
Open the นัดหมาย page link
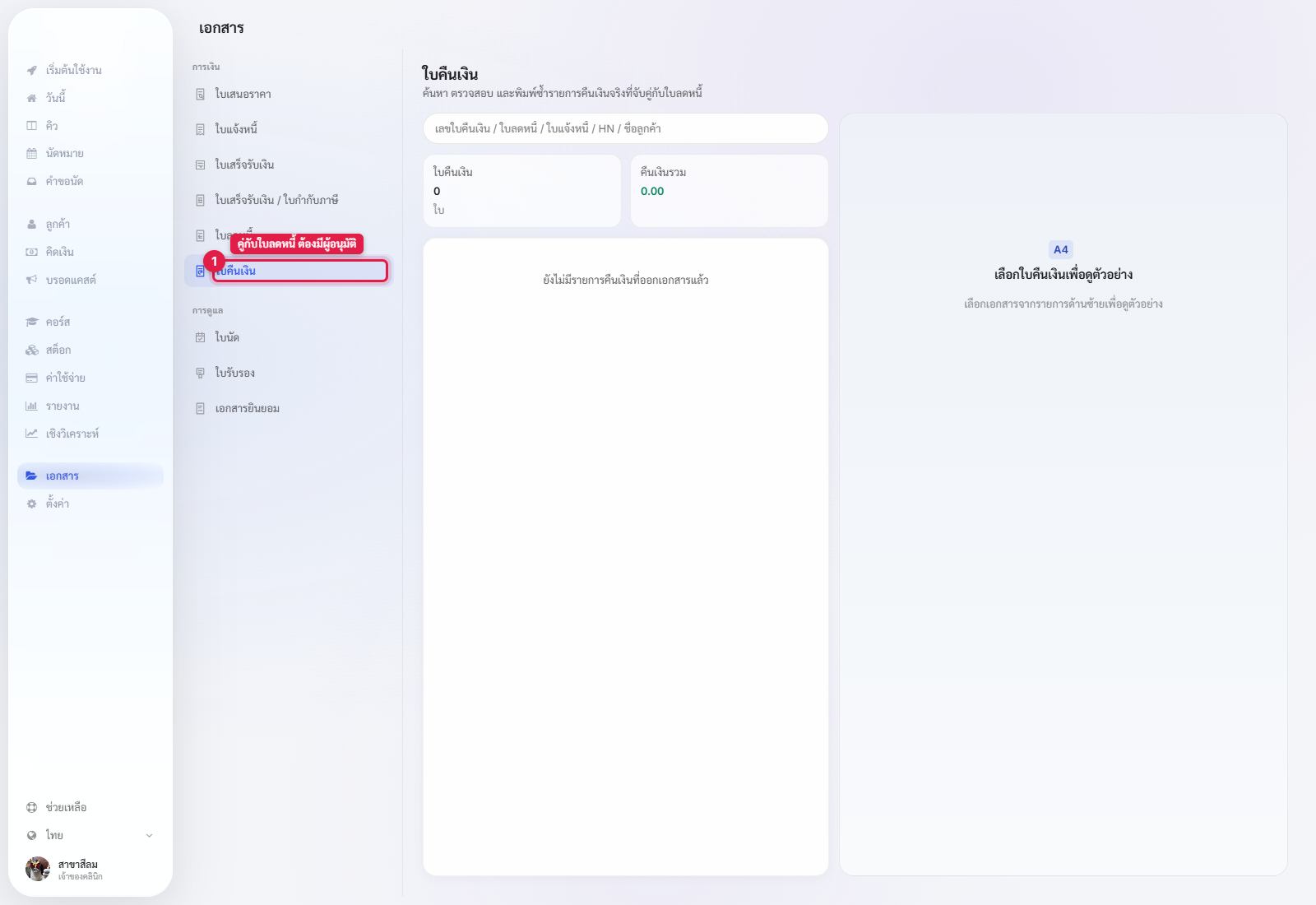coord(90,154)
